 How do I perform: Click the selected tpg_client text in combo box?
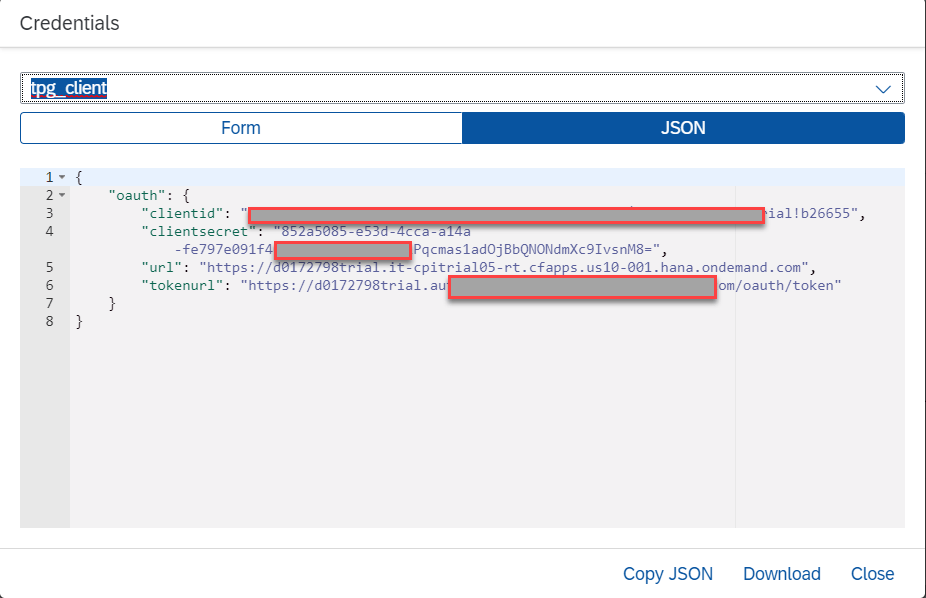point(69,88)
